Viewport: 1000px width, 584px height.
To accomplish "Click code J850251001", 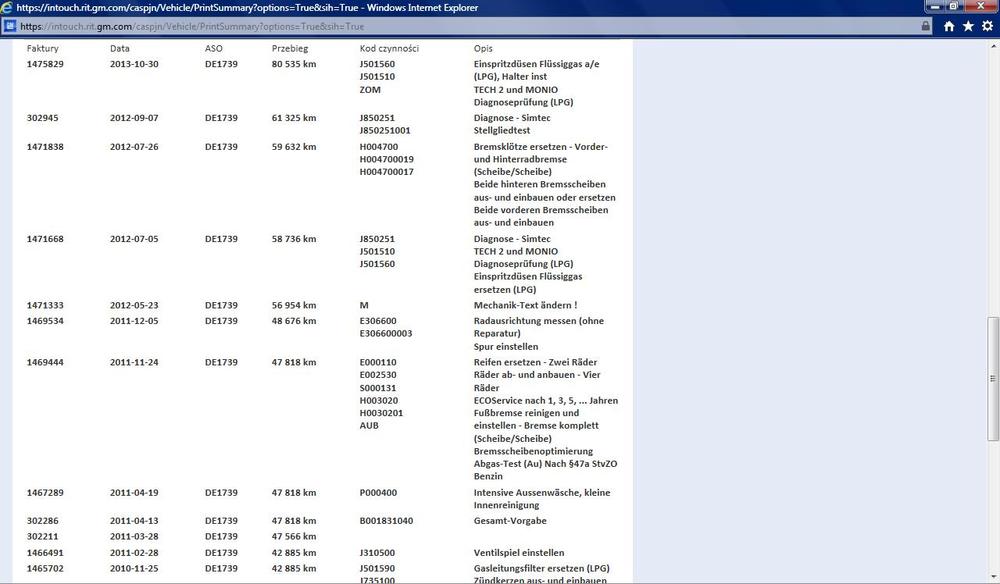I will click(x=385, y=131).
